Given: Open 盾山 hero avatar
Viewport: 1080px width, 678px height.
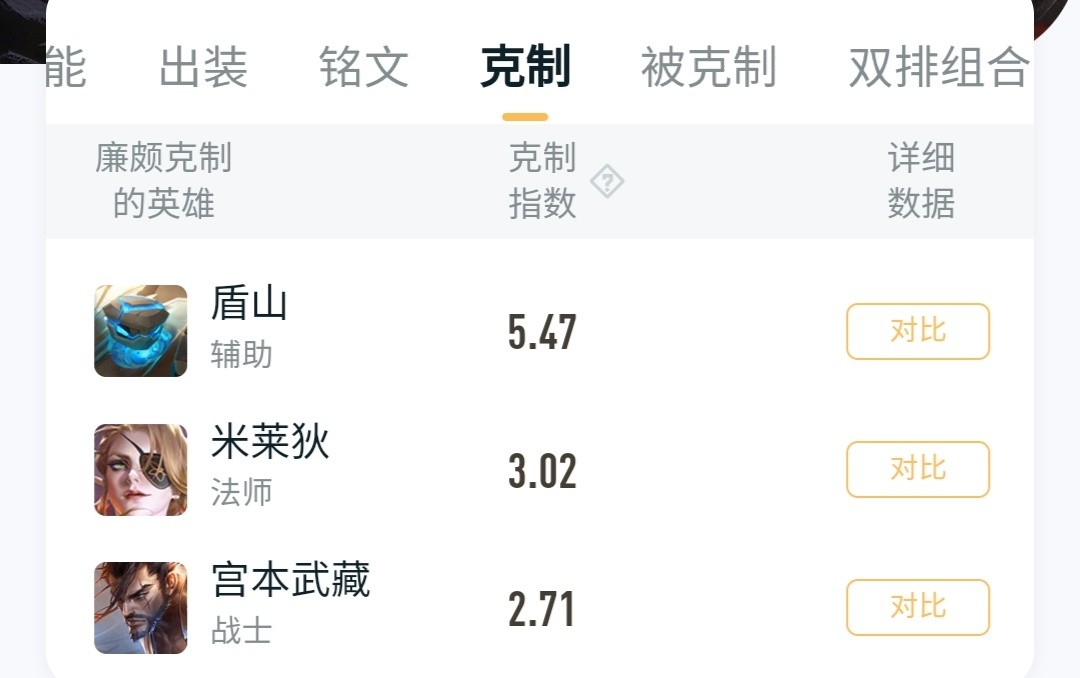Looking at the screenshot, I should coord(141,331).
